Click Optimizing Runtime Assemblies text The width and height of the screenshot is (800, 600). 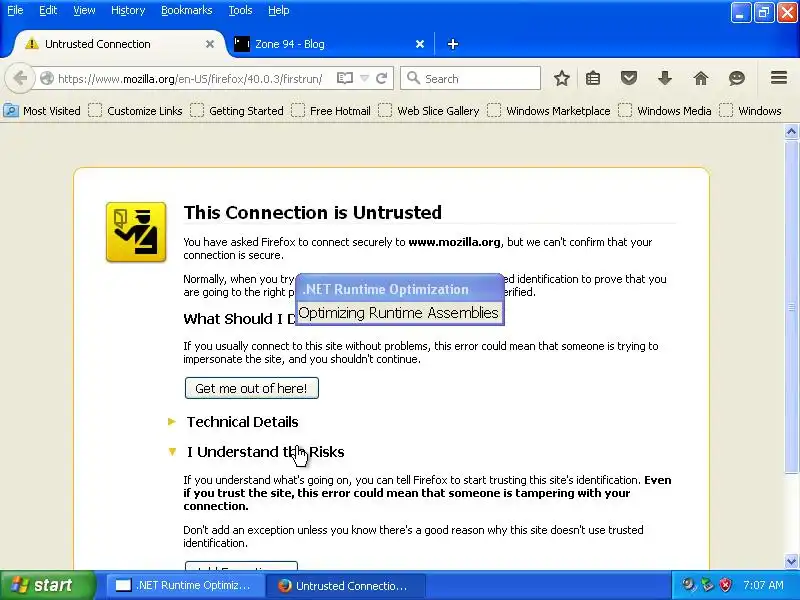398,313
